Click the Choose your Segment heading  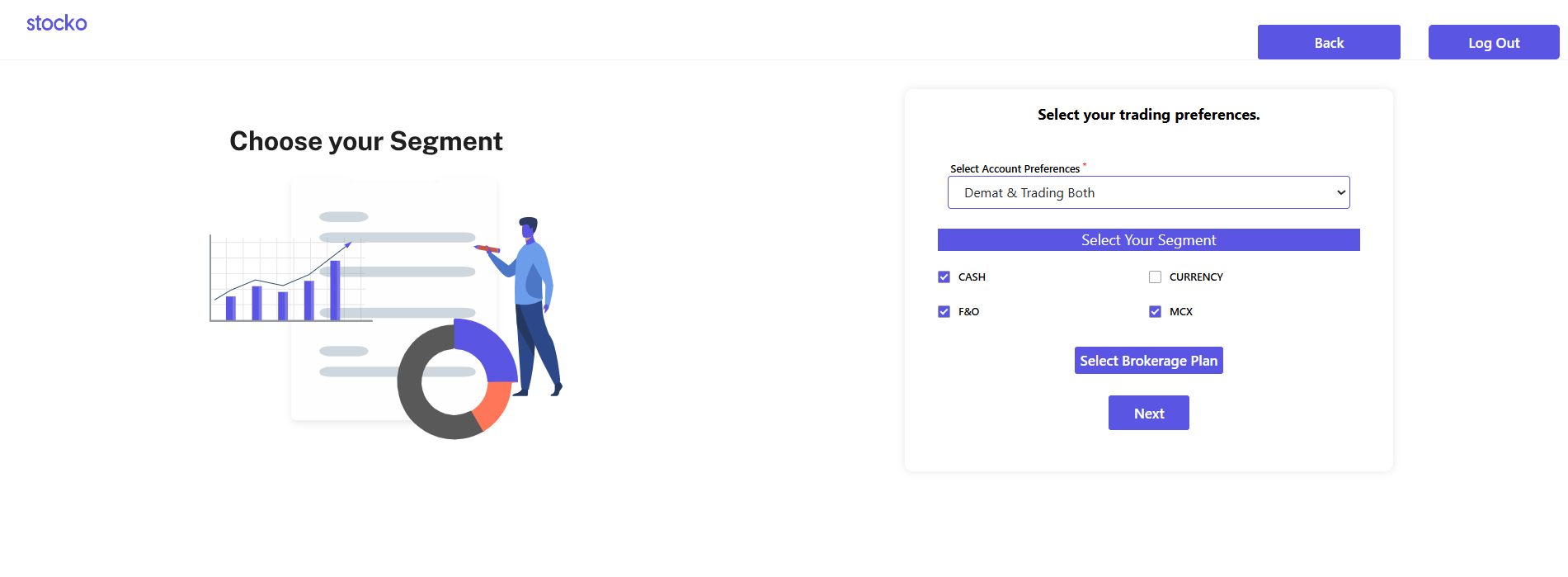click(365, 141)
